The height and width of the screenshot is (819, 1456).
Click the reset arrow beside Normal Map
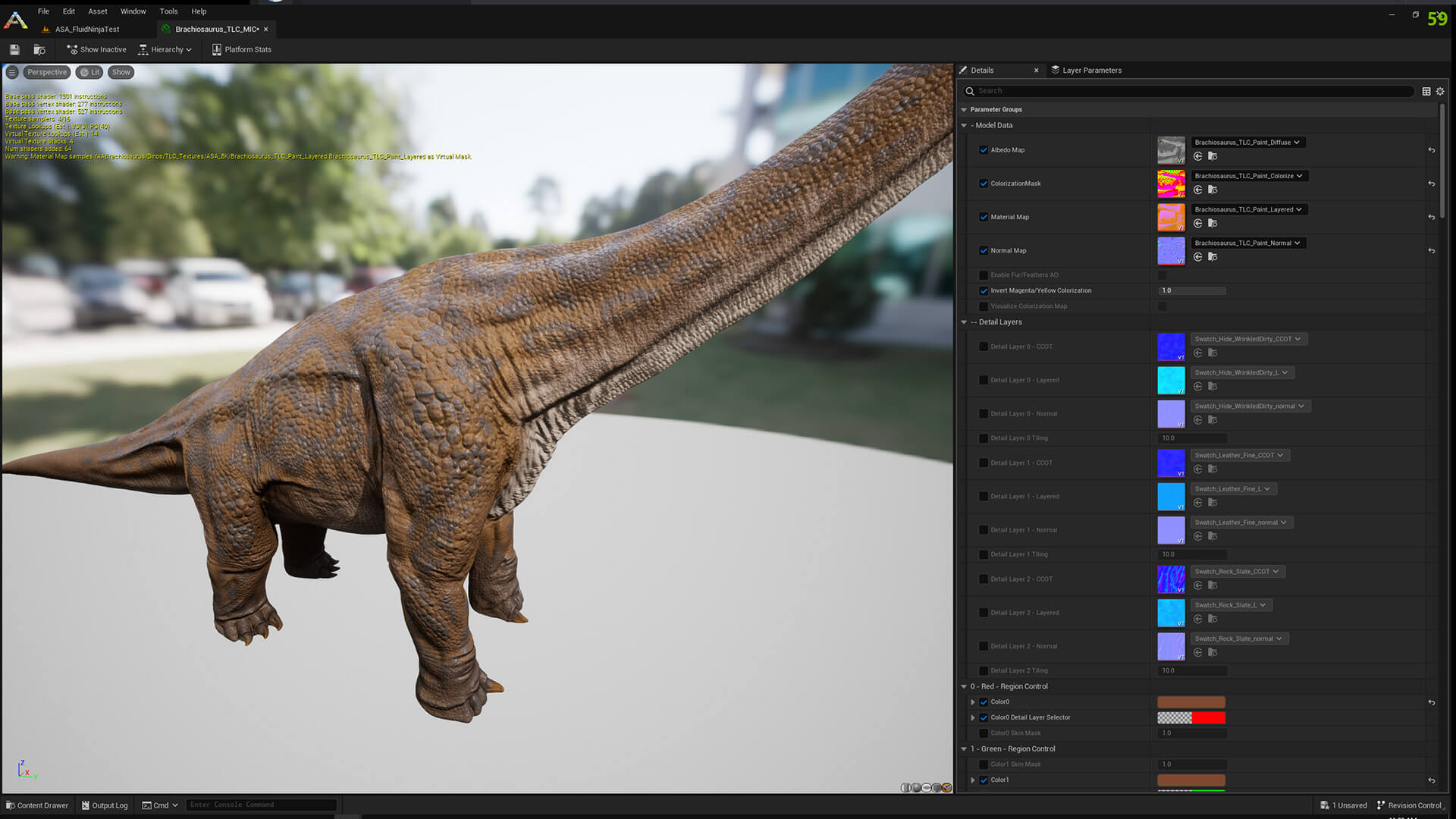point(1432,250)
